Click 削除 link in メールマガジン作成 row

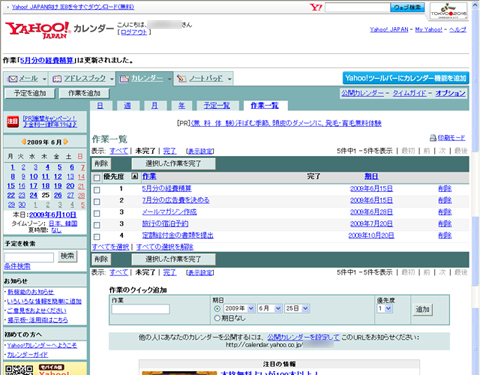tap(445, 212)
